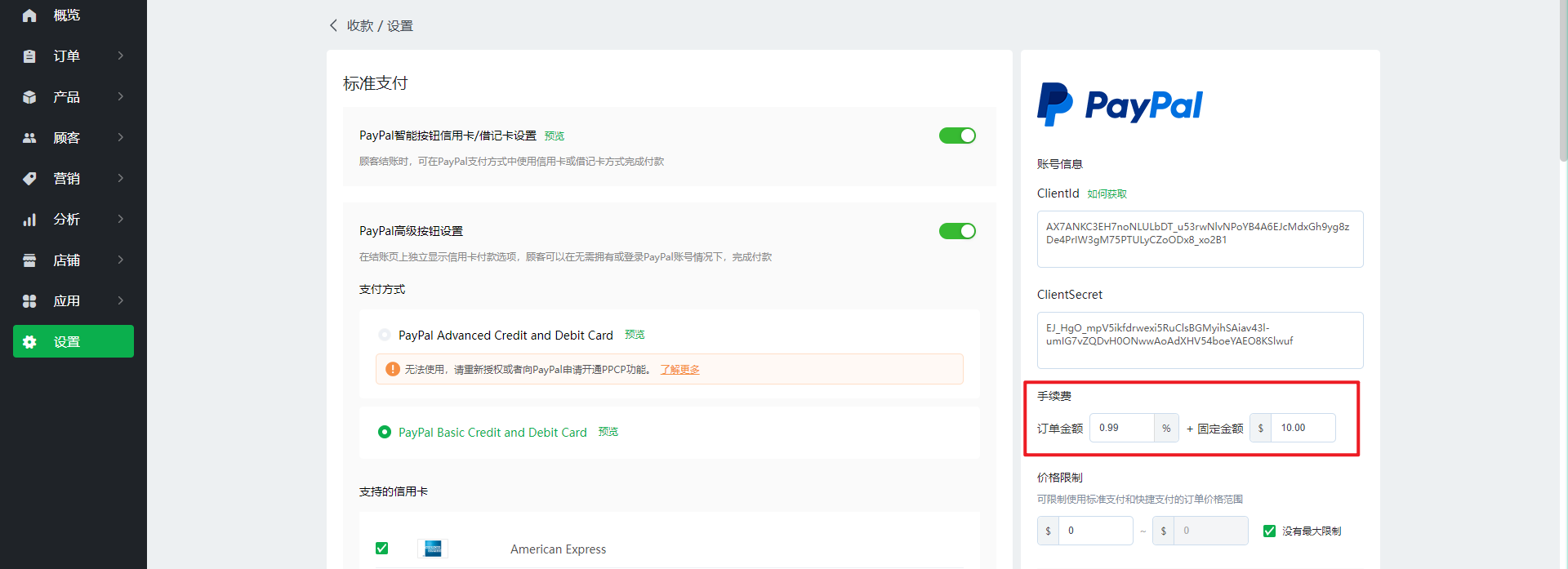Click the tag icon for 营销
The width and height of the screenshot is (1568, 569).
[29, 179]
